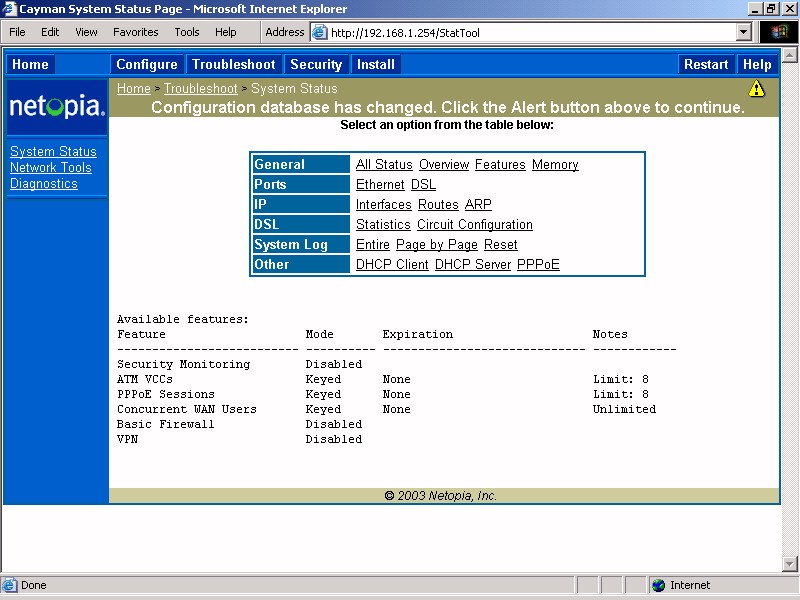Click the 'ATM VCCs' feature text
The height and width of the screenshot is (600, 800).
coord(145,379)
